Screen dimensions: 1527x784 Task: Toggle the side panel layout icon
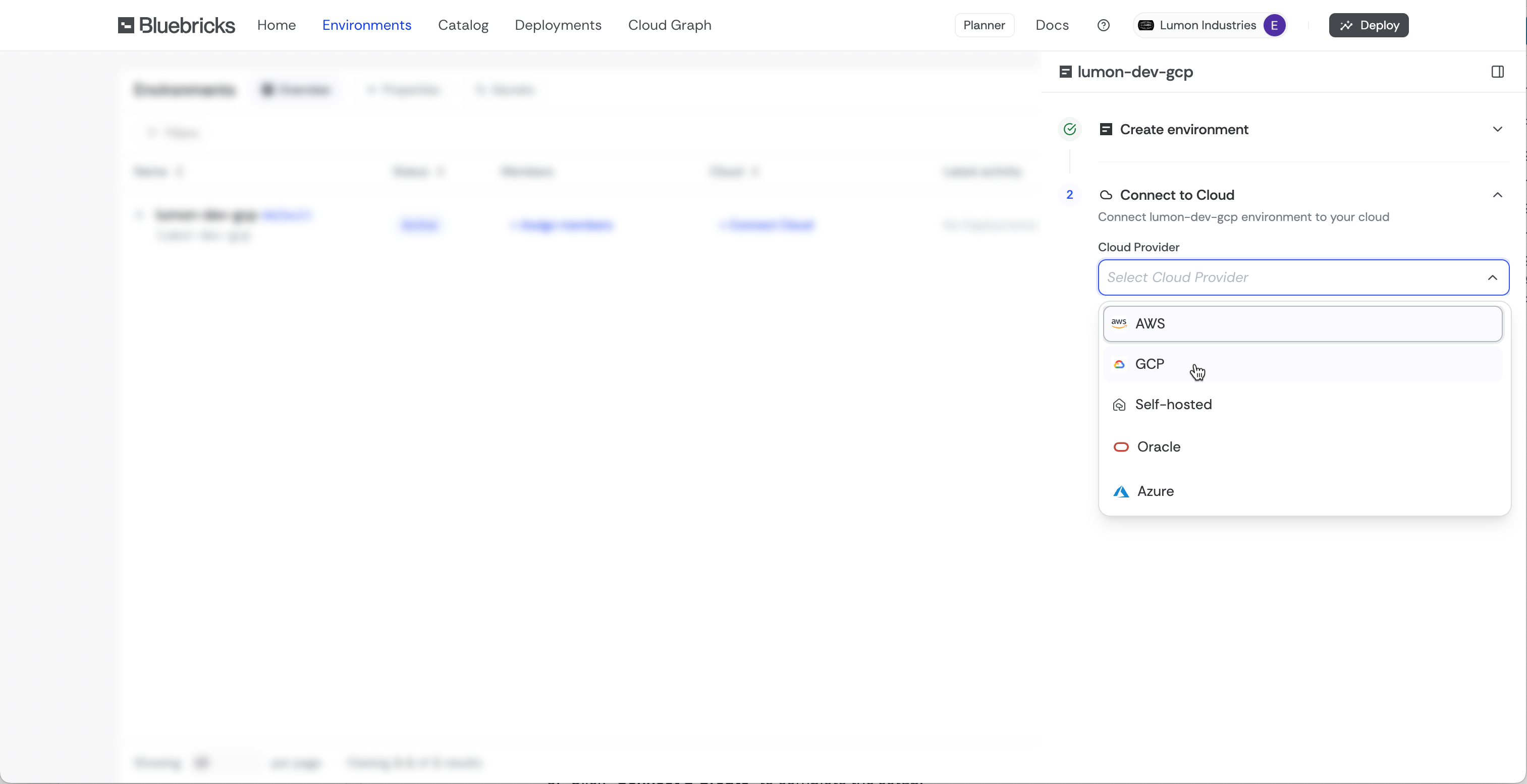tap(1497, 72)
